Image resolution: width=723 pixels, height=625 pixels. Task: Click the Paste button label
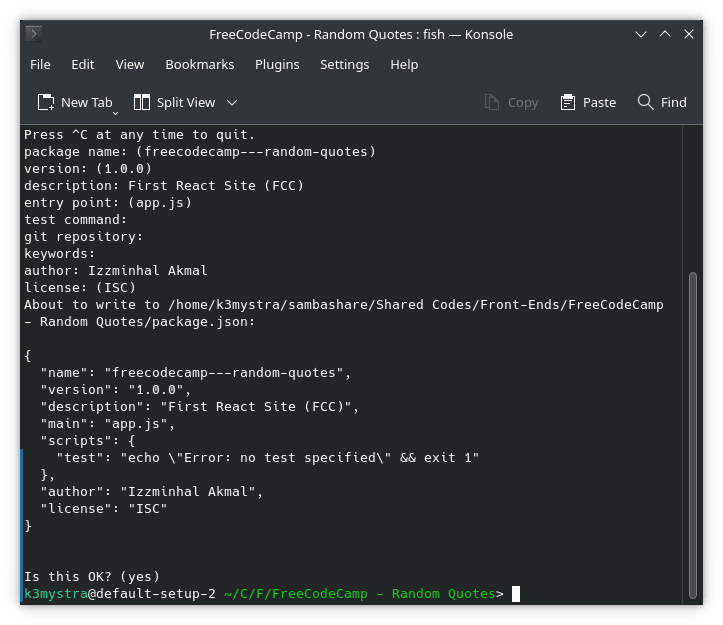pos(599,102)
